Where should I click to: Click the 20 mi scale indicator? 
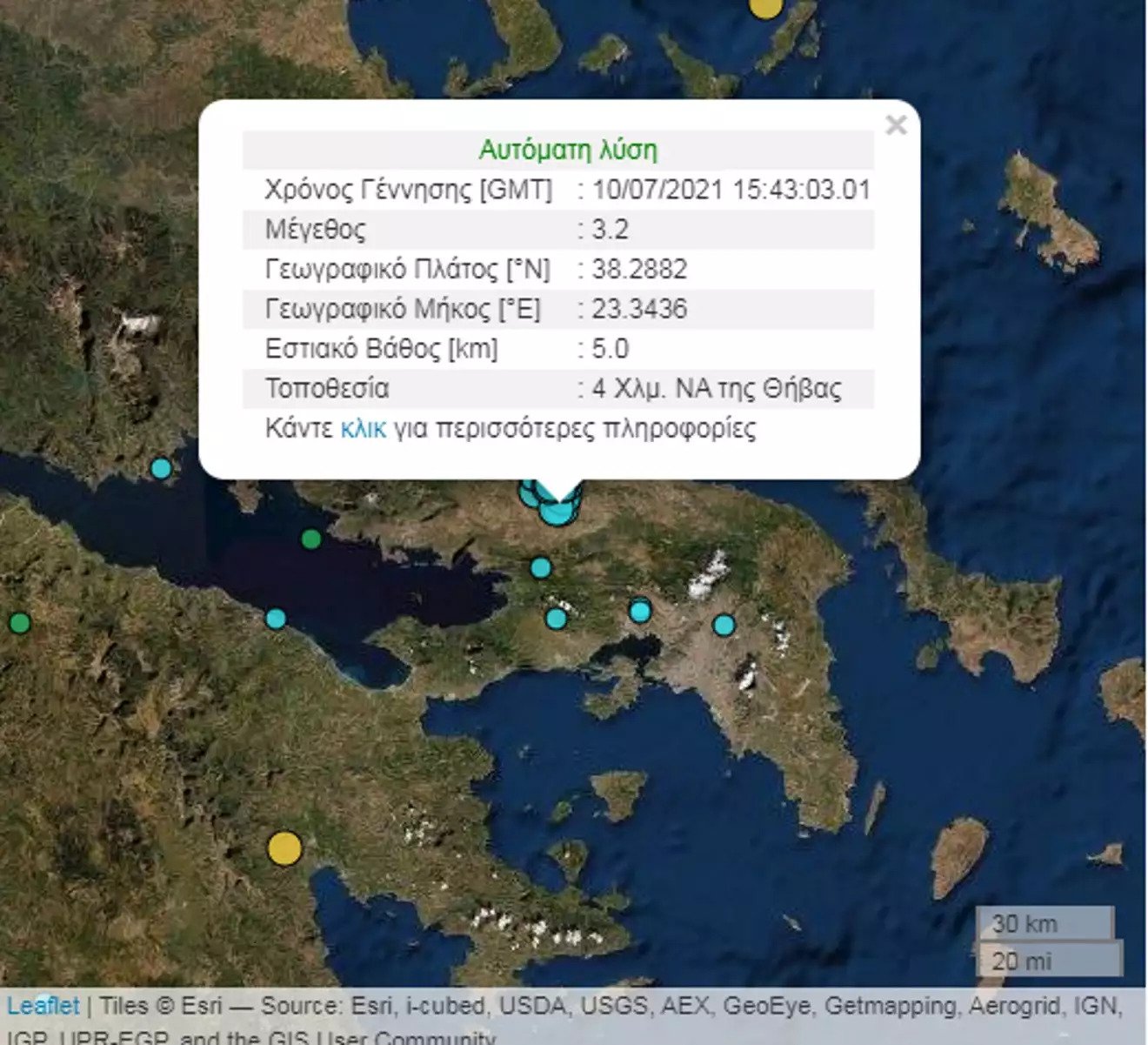tap(1048, 961)
